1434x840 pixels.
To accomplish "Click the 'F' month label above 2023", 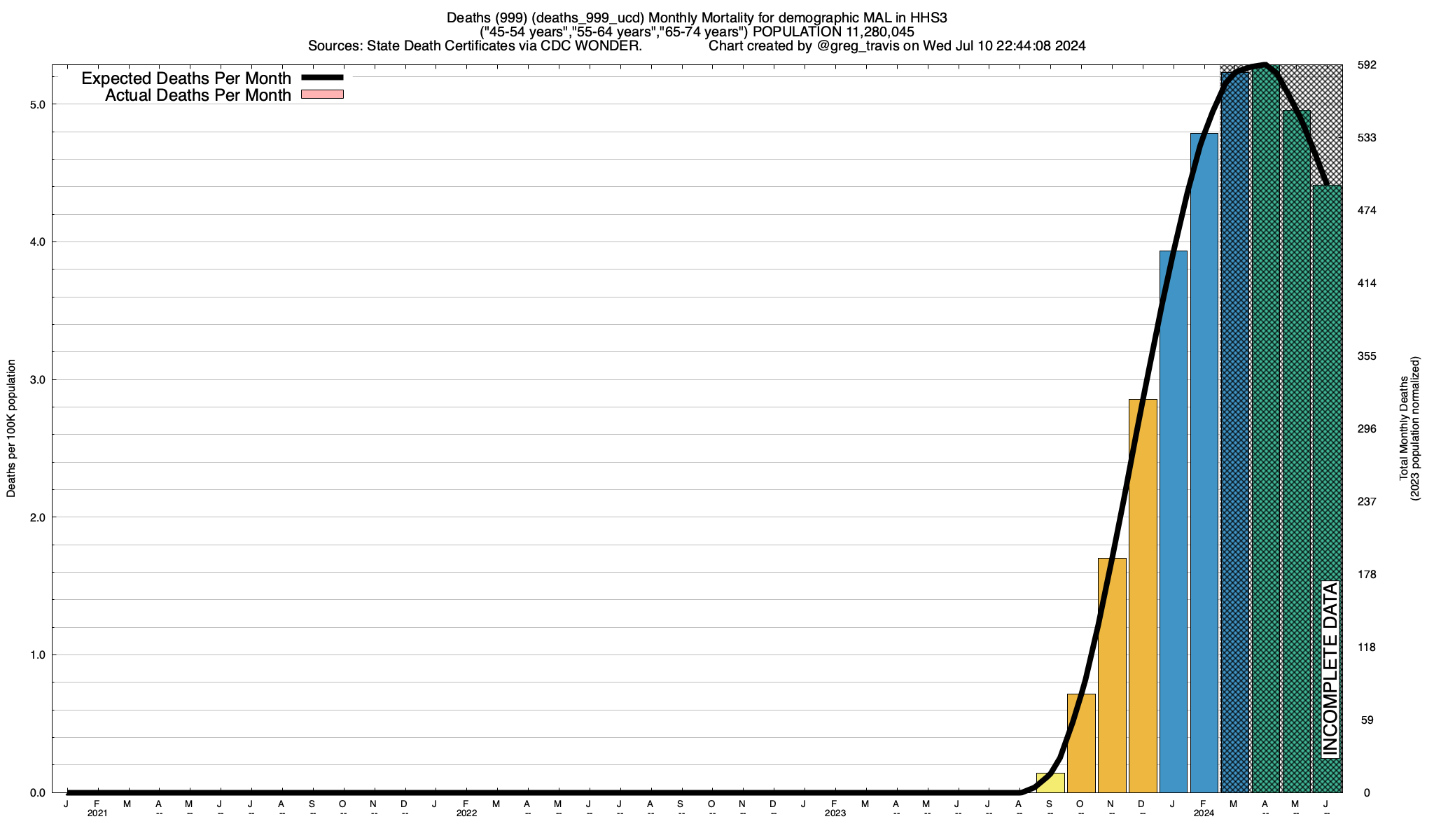I will coord(834,804).
